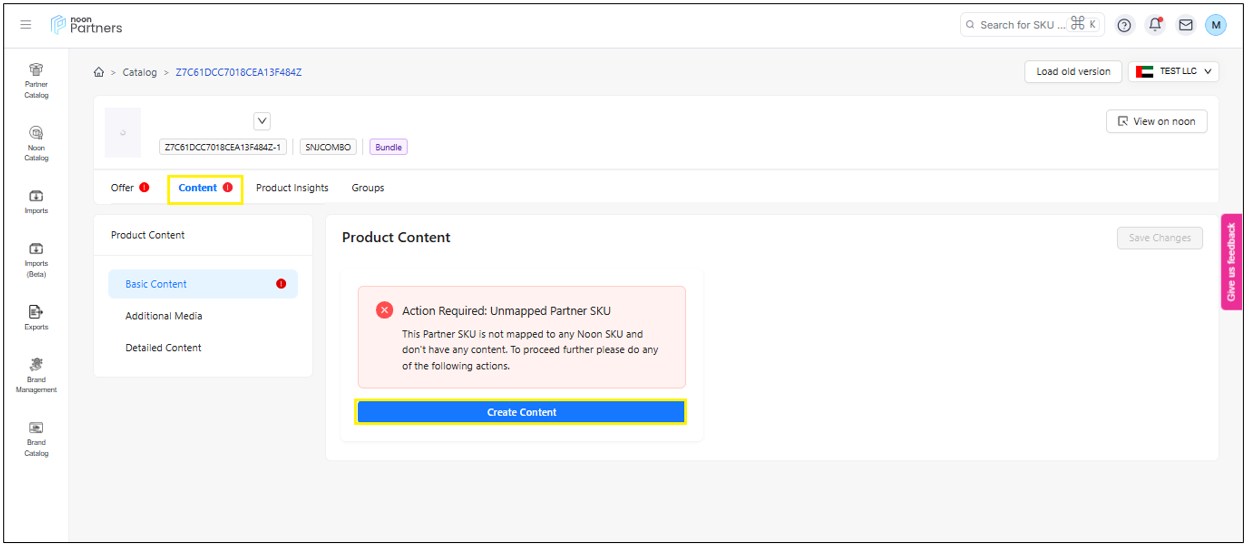
Task: Click the help question mark icon
Action: 1124,25
